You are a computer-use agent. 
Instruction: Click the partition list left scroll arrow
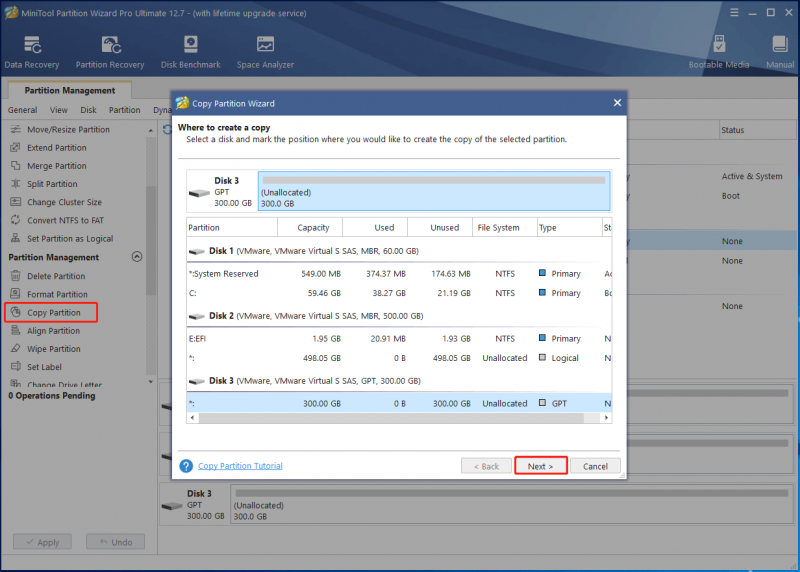pos(192,418)
